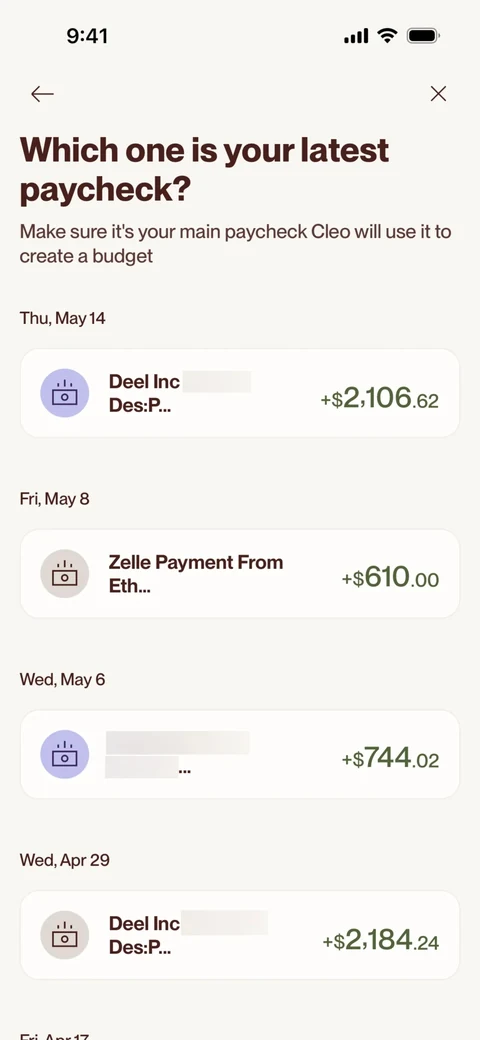Select the Deel Inc paycheck of $2,106.62

pyautogui.click(x=240, y=393)
